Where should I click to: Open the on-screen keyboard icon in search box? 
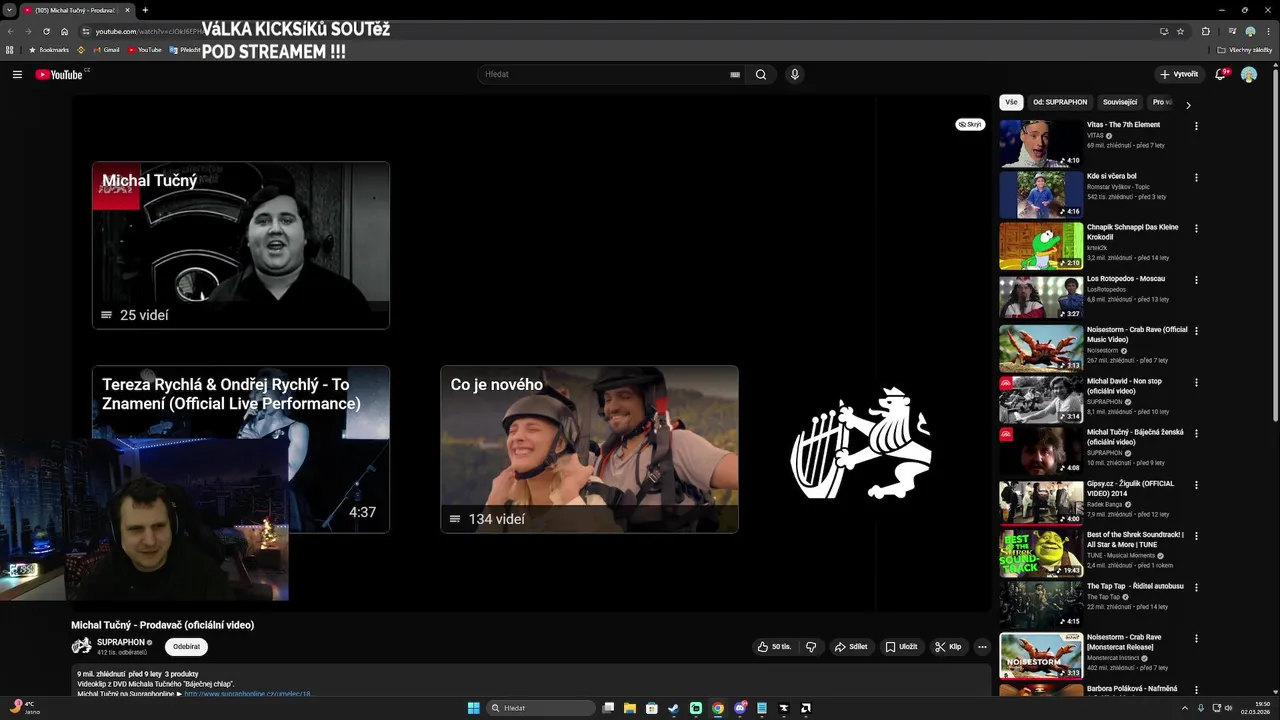coord(735,74)
